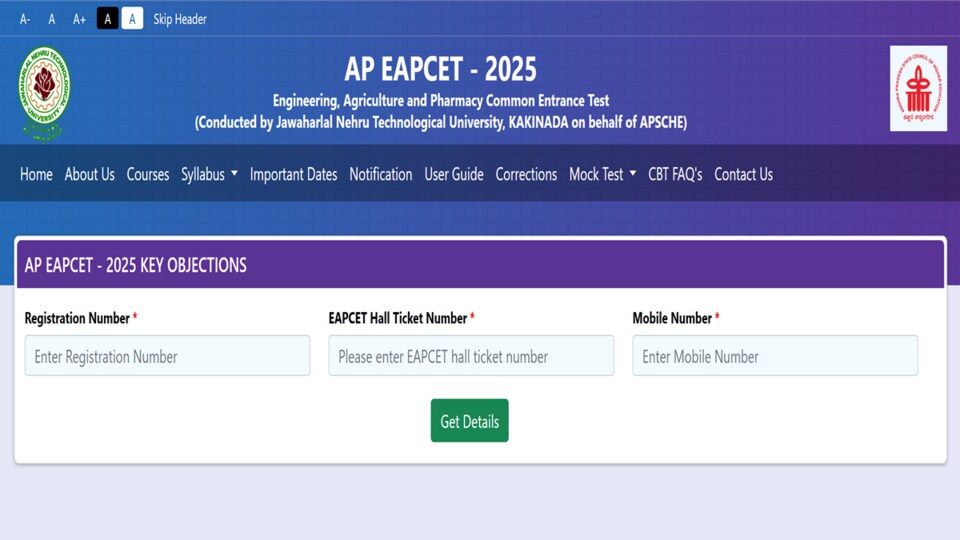Click the APSCHE council logo
The image size is (960, 540).
[x=918, y=88]
